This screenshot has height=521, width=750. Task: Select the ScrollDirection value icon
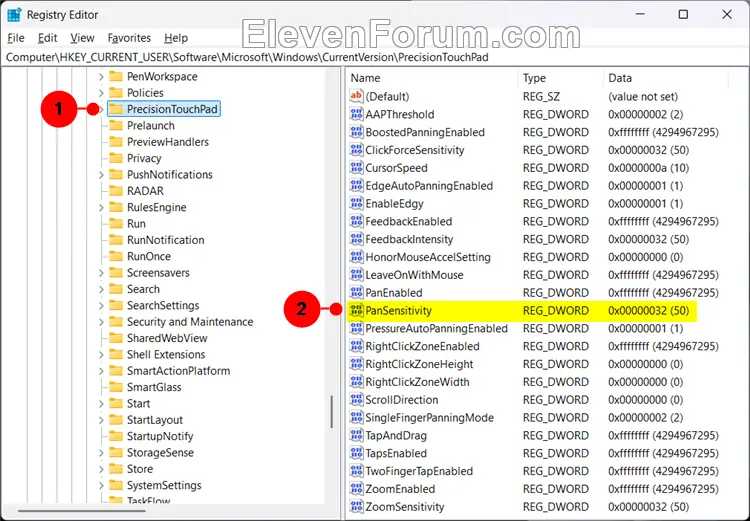pos(356,399)
